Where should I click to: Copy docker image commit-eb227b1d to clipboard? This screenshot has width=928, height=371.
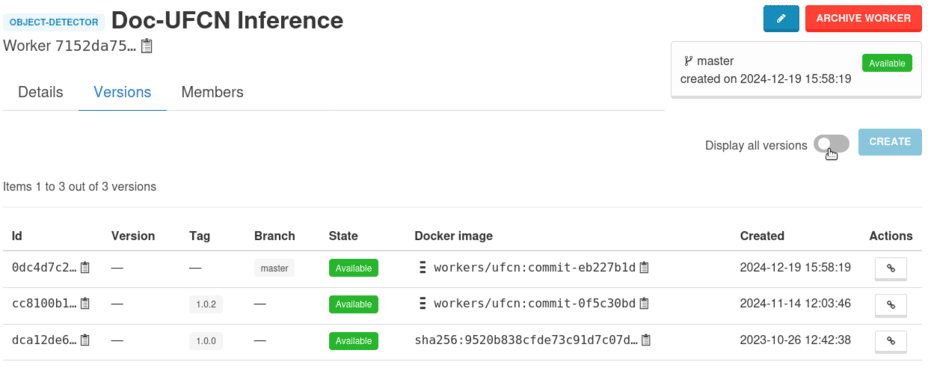[x=645, y=267]
